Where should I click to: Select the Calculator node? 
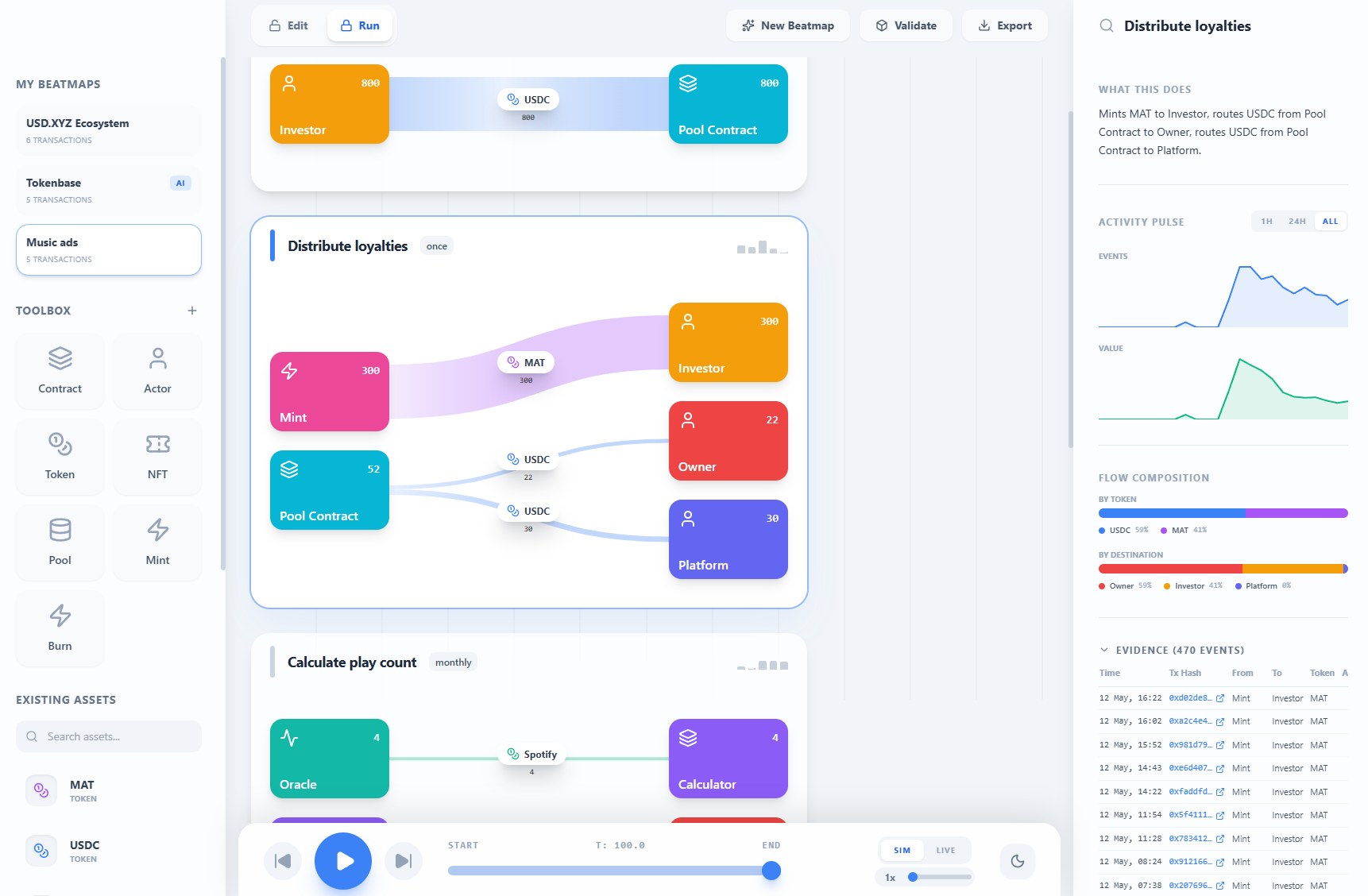[x=728, y=759]
